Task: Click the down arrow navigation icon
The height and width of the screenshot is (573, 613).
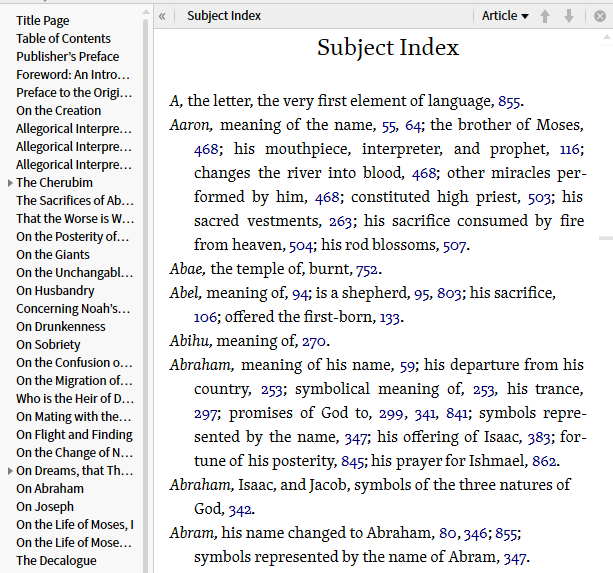Action: (x=569, y=16)
